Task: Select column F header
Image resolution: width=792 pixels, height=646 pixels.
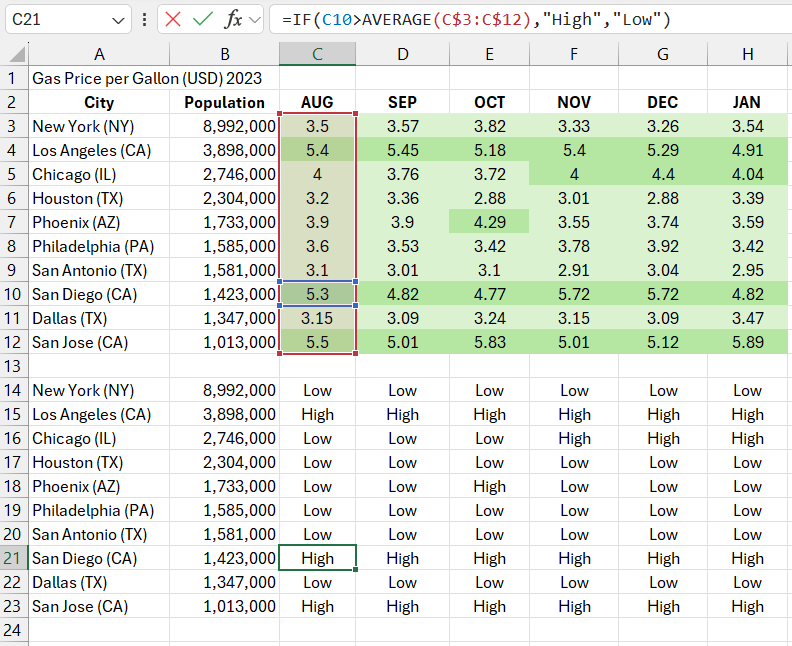Action: 574,54
